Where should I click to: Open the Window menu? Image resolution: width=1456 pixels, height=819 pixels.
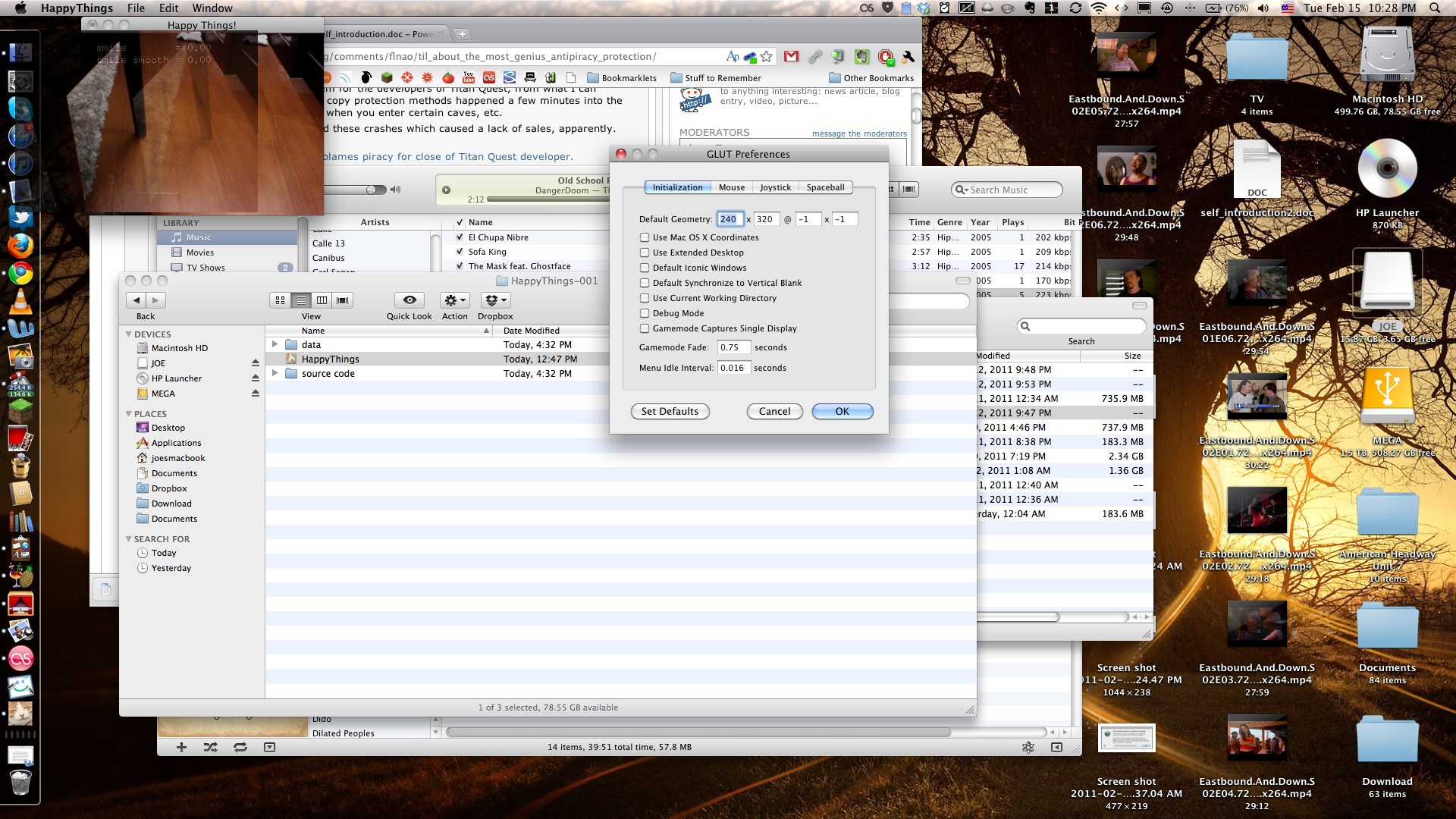pyautogui.click(x=212, y=8)
